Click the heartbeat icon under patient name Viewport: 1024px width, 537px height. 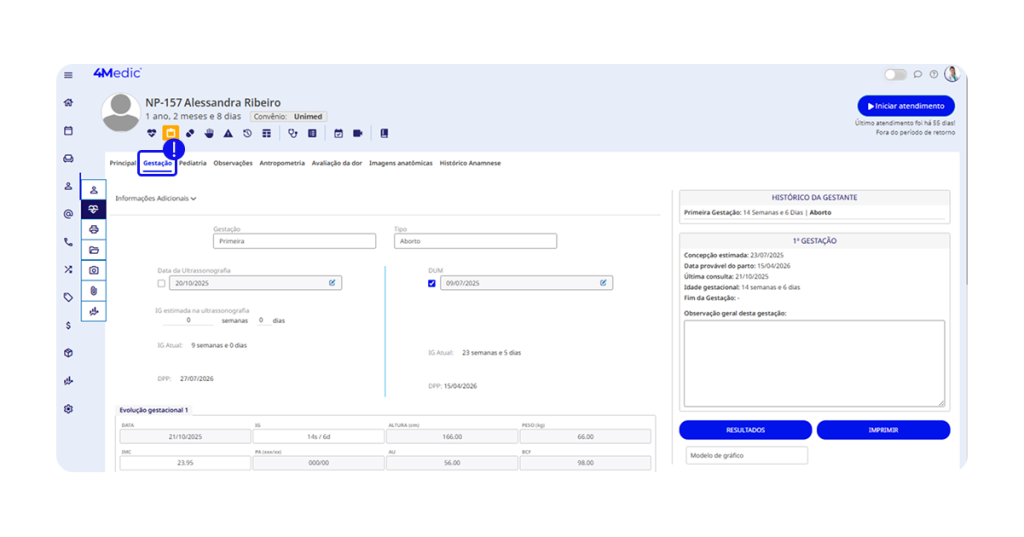(152, 133)
